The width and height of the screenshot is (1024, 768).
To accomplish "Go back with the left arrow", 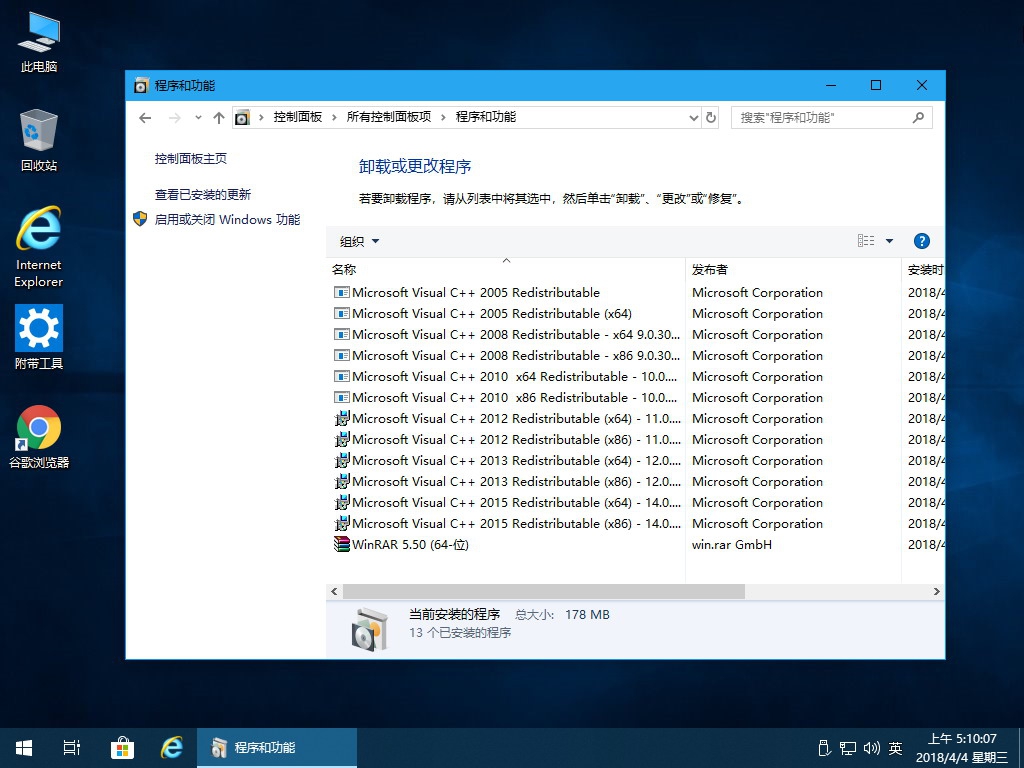I will tap(145, 118).
